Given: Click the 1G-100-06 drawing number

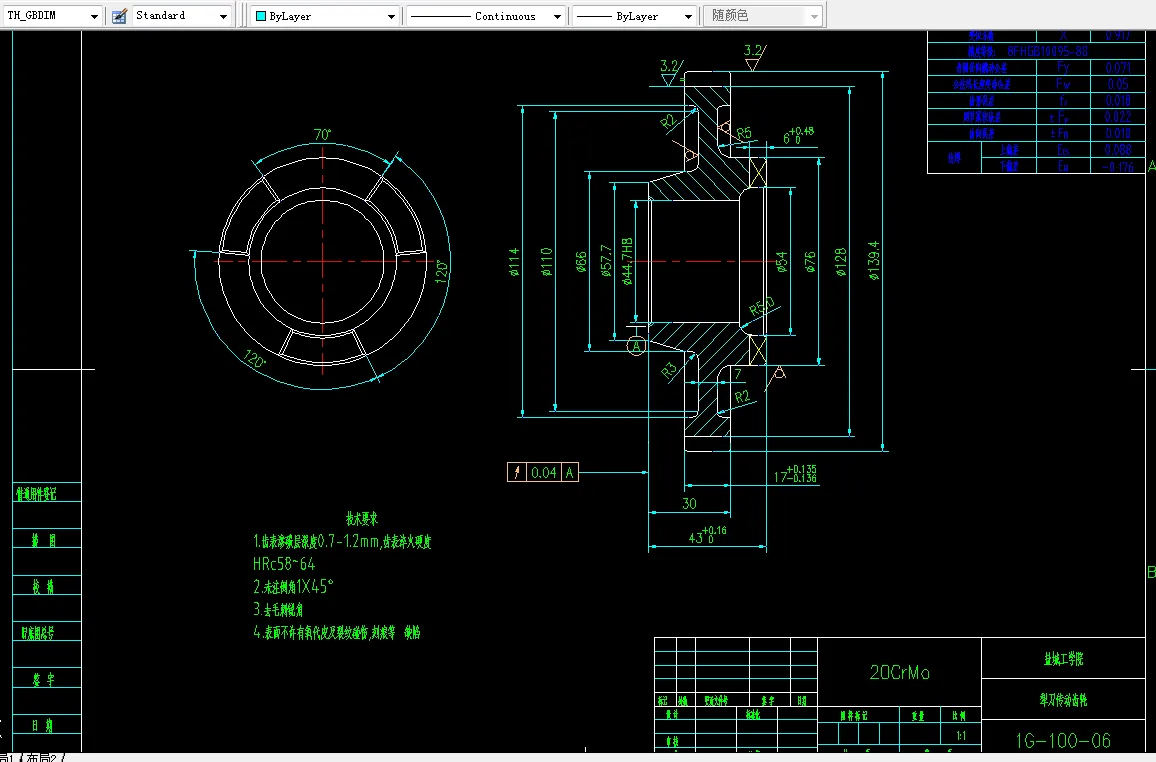Looking at the screenshot, I should click(1062, 740).
